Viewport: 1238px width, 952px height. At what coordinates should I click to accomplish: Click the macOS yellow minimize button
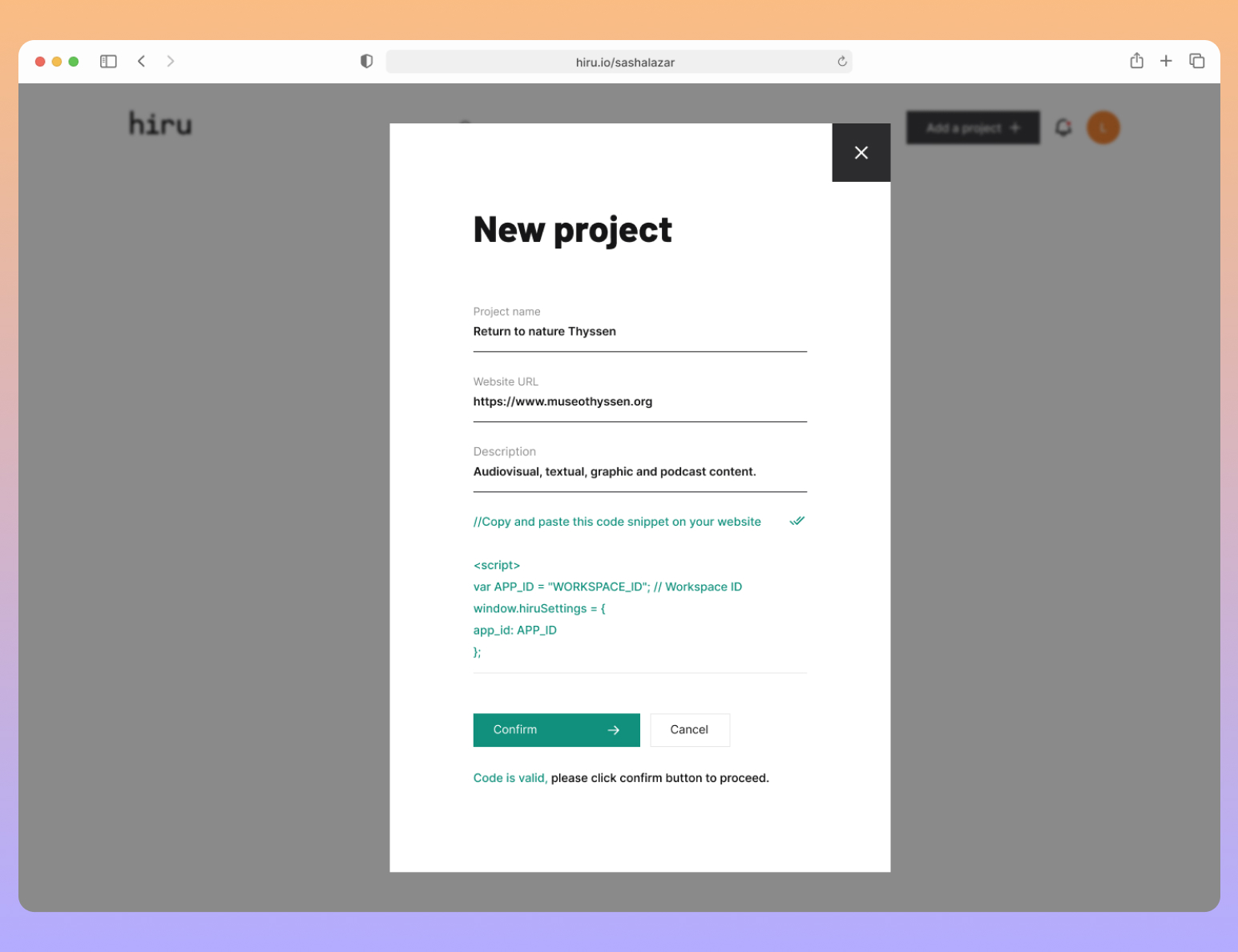coord(57,61)
